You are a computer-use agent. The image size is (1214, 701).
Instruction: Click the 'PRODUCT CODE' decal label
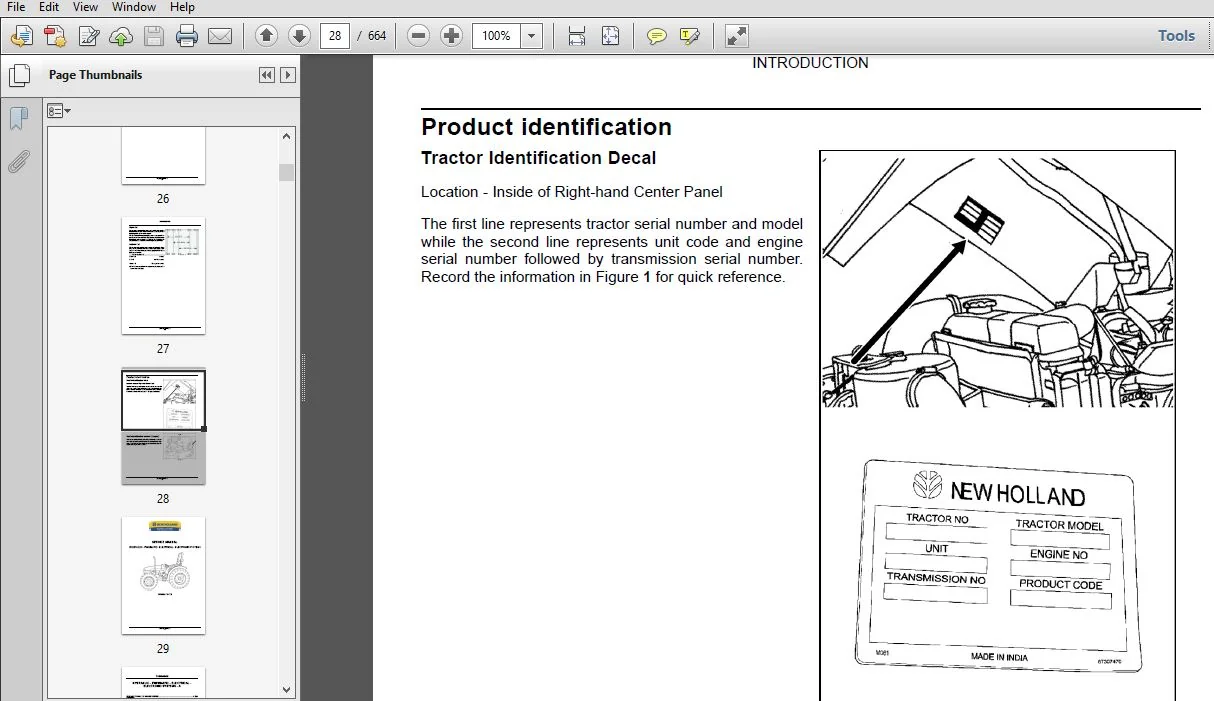[1061, 584]
